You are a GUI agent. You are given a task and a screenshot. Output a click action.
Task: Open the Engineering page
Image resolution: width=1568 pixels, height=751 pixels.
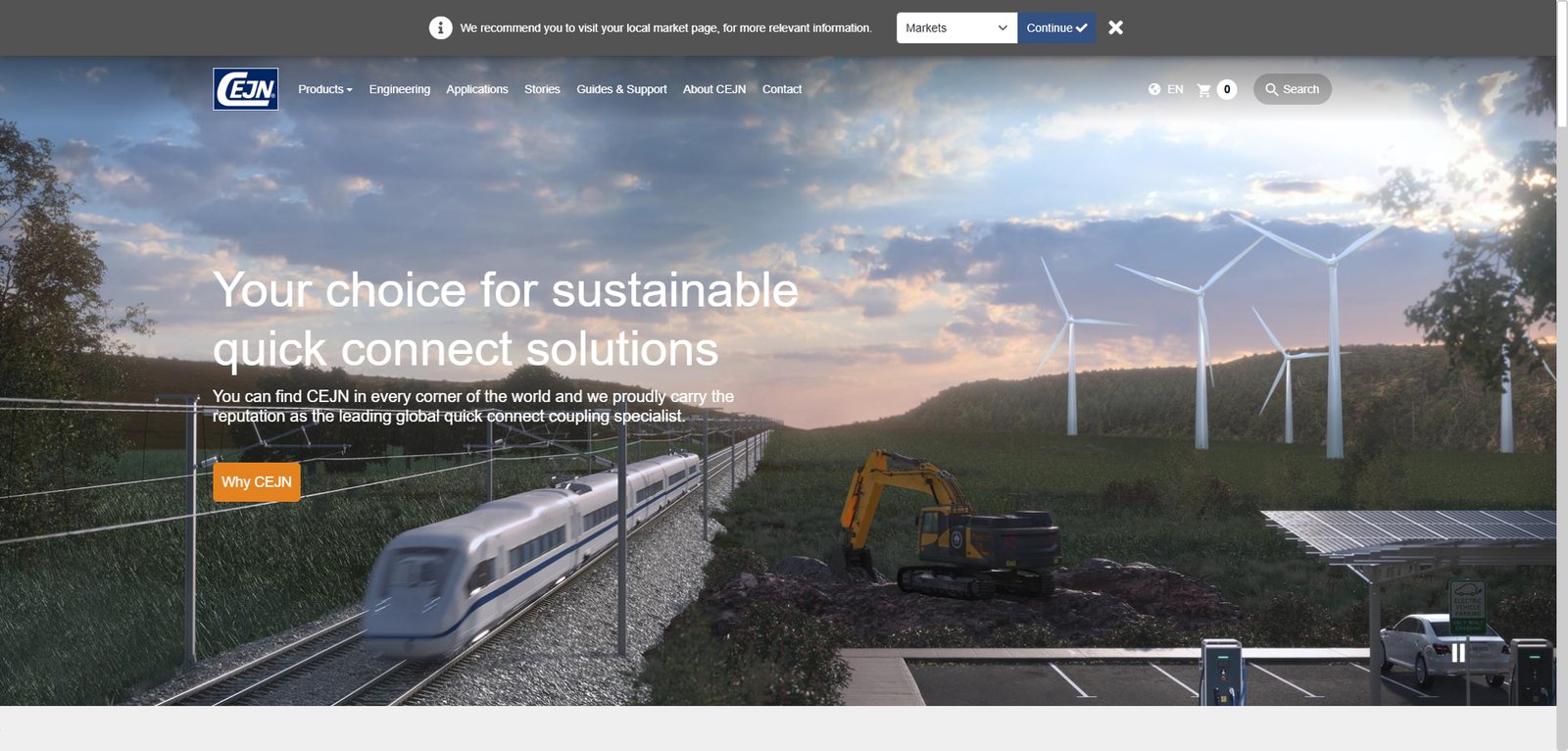400,89
